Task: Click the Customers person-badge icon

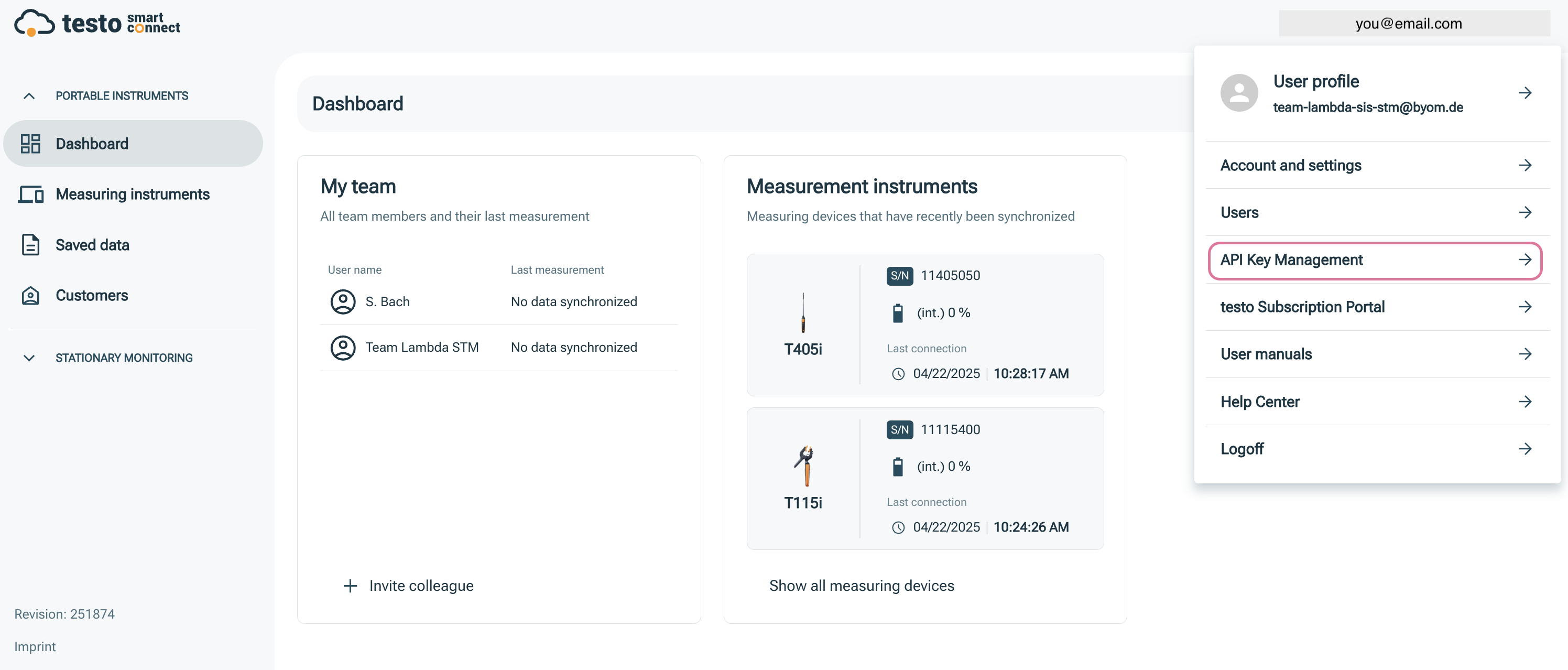Action: [31, 295]
